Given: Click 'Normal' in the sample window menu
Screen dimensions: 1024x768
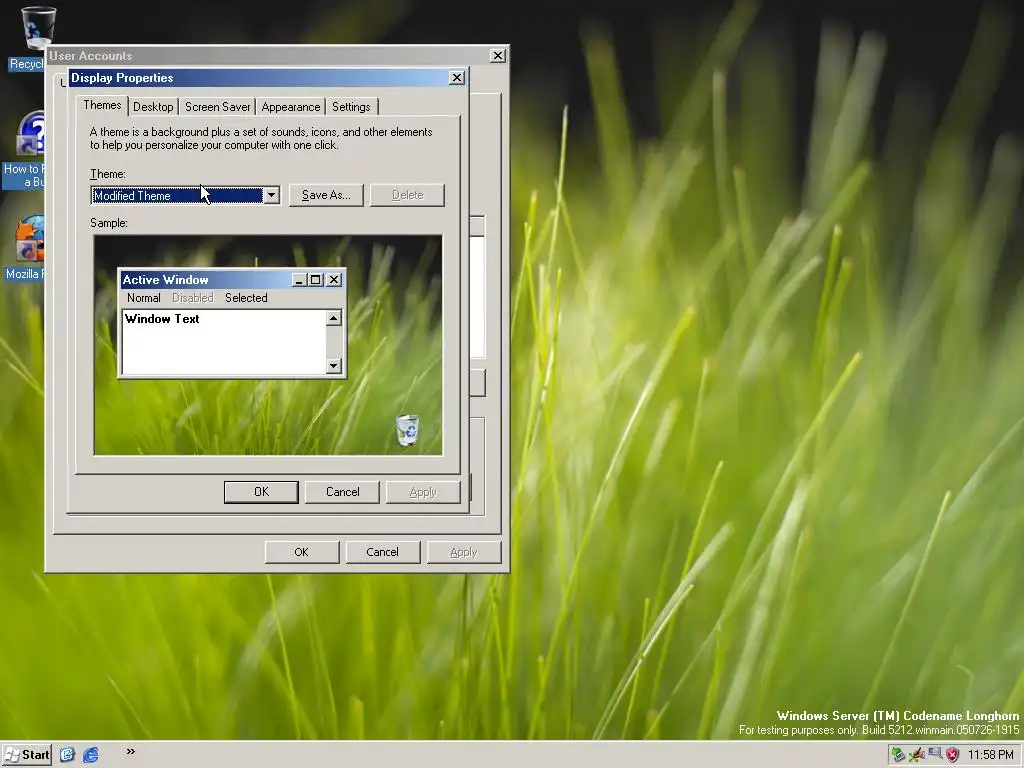Looking at the screenshot, I should click(x=144, y=298).
